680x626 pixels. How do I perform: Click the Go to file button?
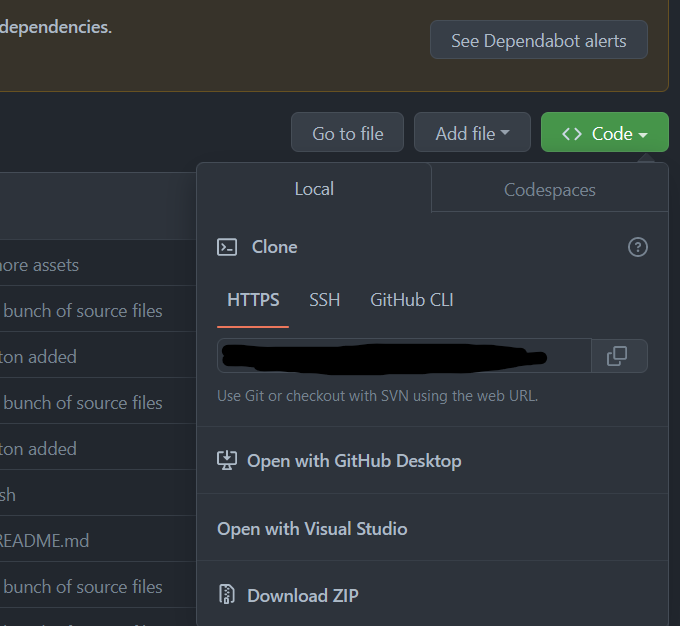coord(347,132)
